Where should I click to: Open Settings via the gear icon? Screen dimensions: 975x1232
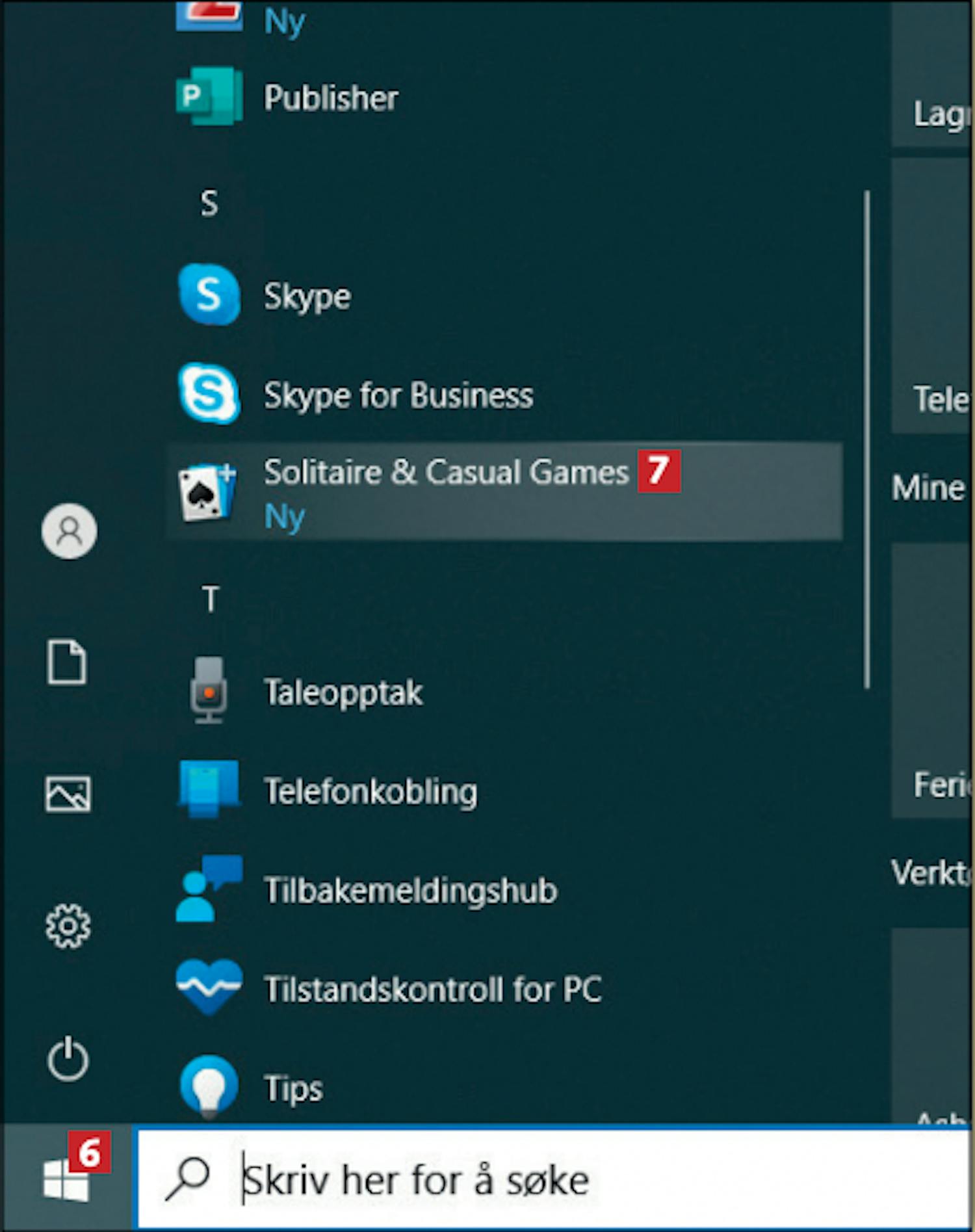(x=68, y=926)
